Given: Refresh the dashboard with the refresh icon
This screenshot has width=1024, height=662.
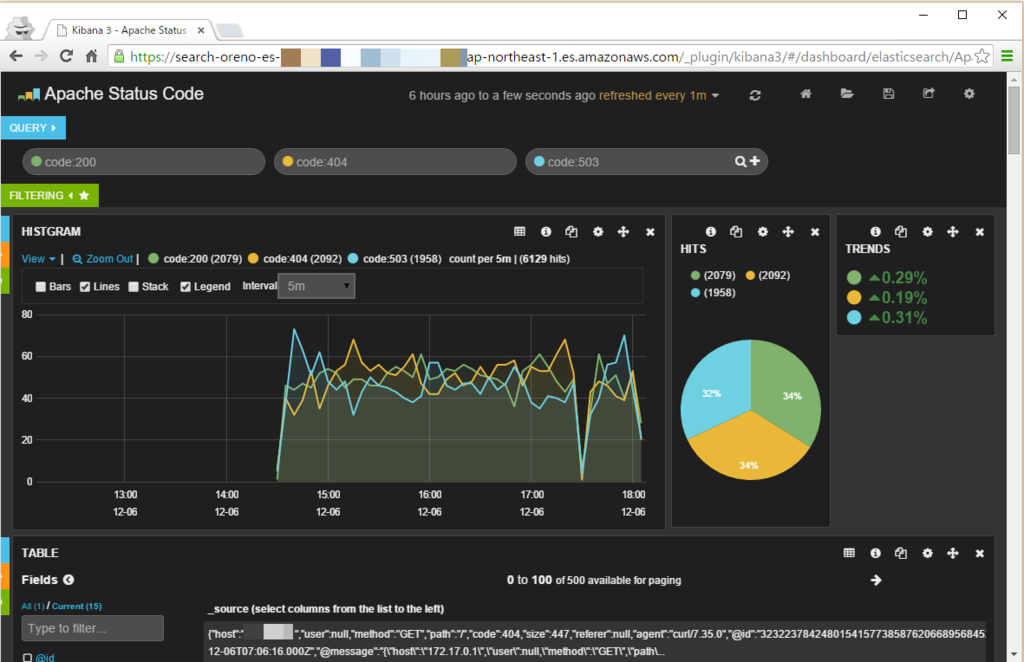Looking at the screenshot, I should 755,95.
